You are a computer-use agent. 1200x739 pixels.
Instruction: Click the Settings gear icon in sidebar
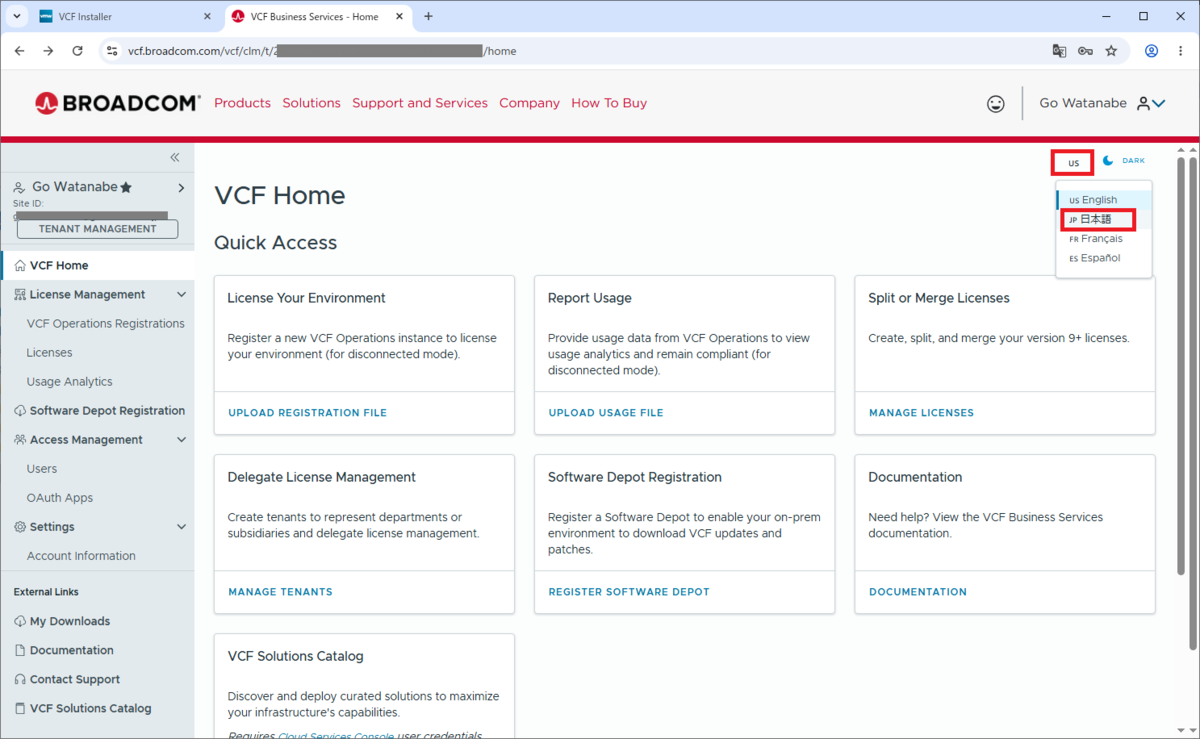tap(20, 527)
